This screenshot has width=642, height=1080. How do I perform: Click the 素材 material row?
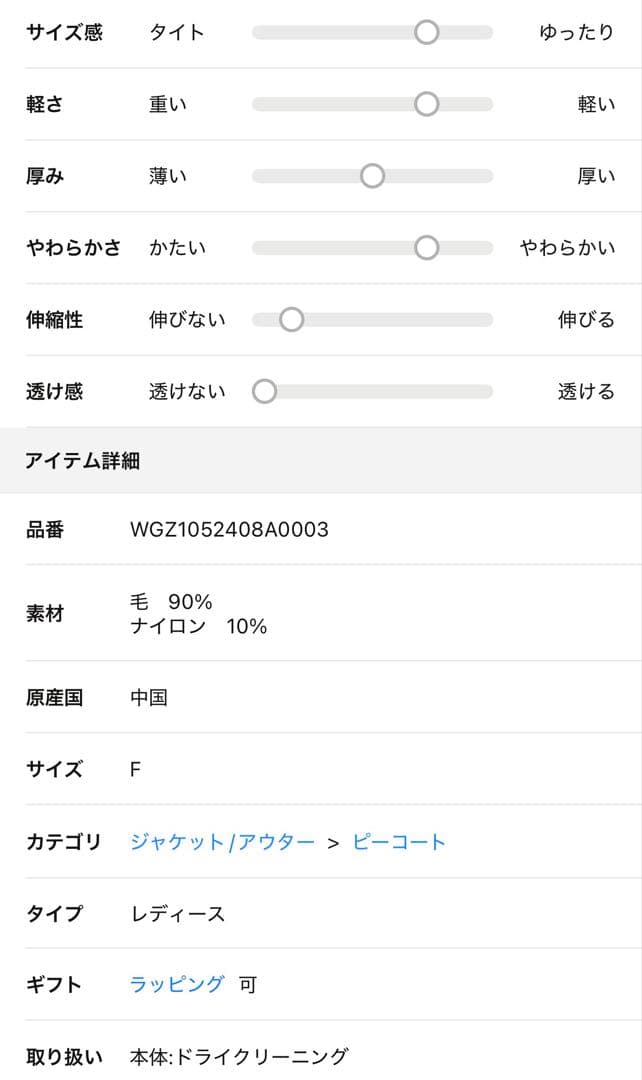pyautogui.click(x=44, y=614)
